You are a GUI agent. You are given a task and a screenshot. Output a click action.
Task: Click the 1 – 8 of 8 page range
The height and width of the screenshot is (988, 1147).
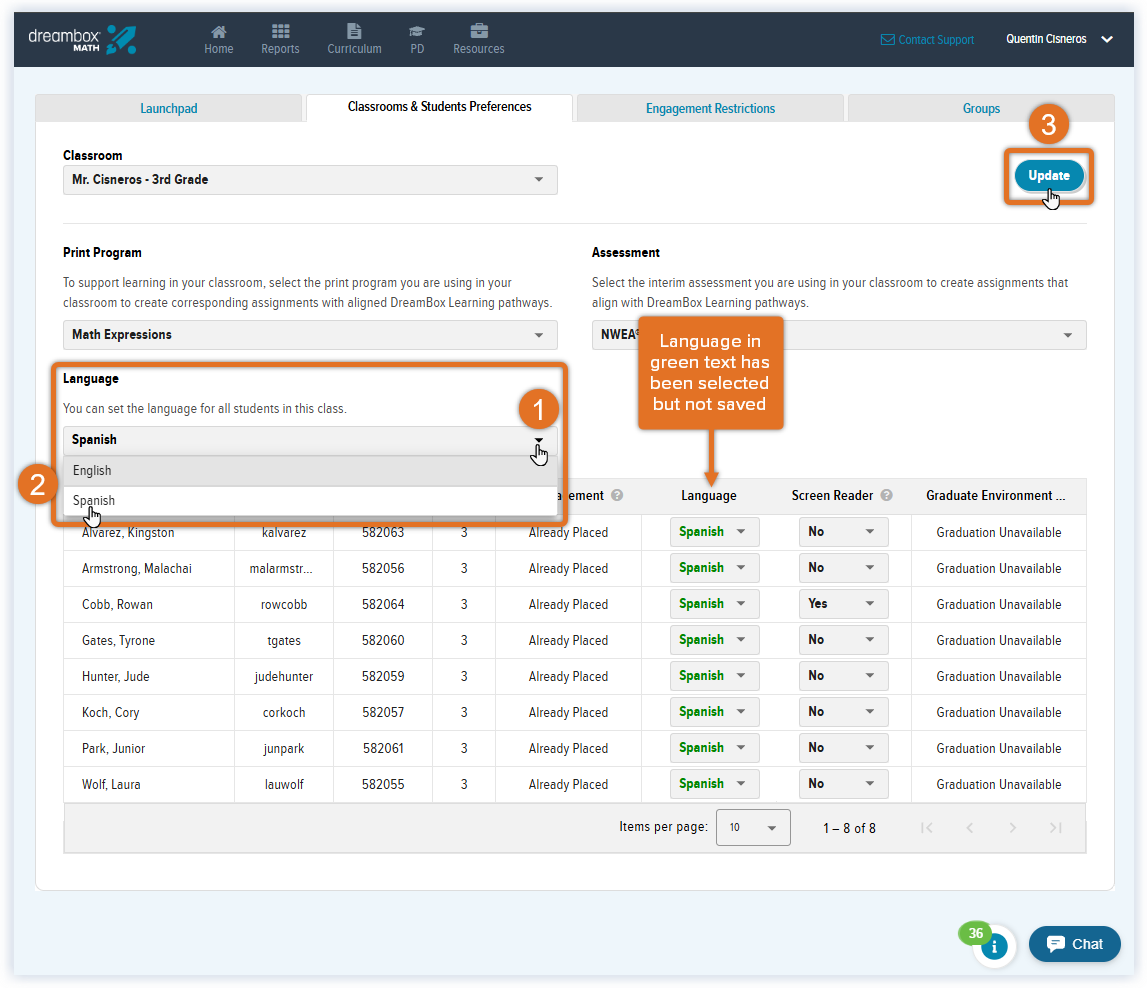[x=849, y=828]
